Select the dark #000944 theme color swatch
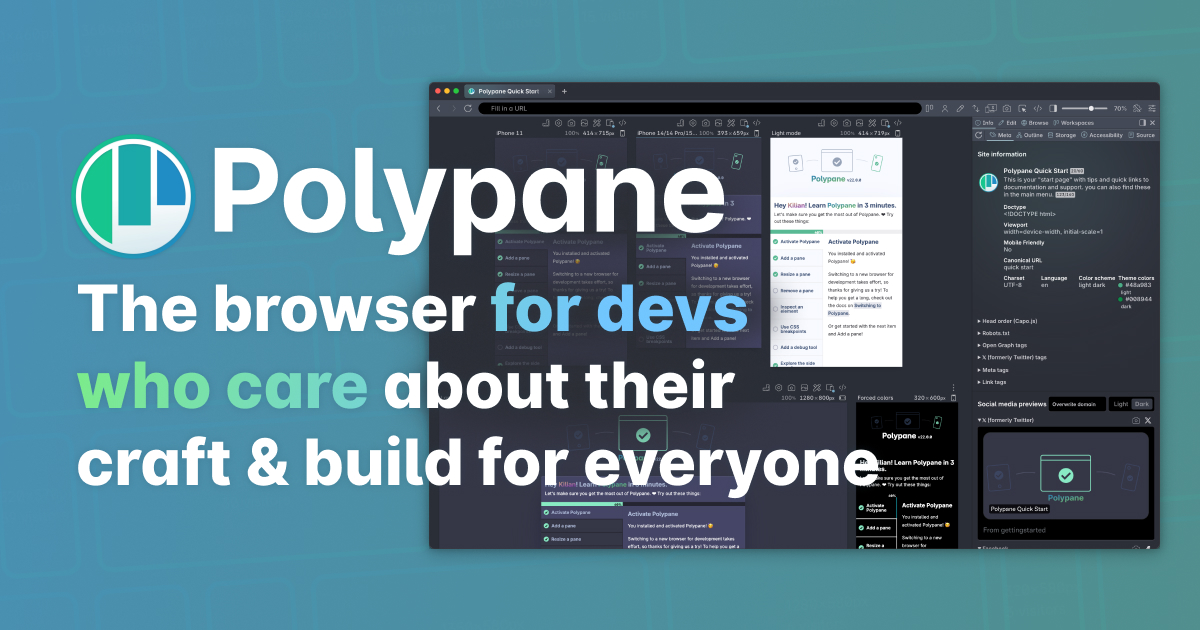The height and width of the screenshot is (630, 1200). pos(1120,298)
